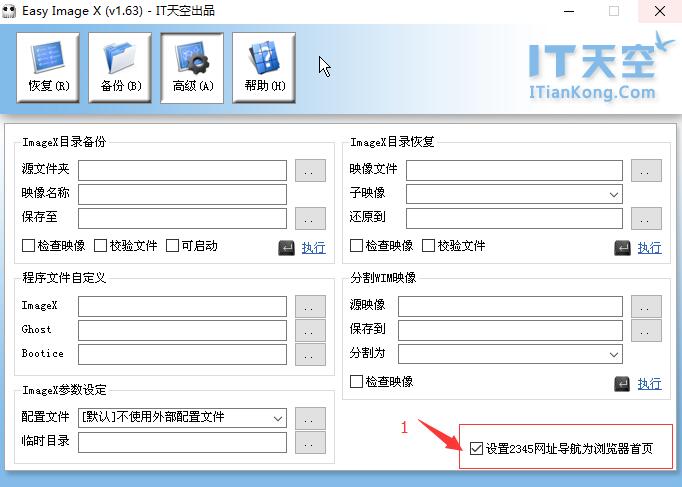682x487 pixels.
Task: Open the 高级(A) advanced section
Action: 192,67
